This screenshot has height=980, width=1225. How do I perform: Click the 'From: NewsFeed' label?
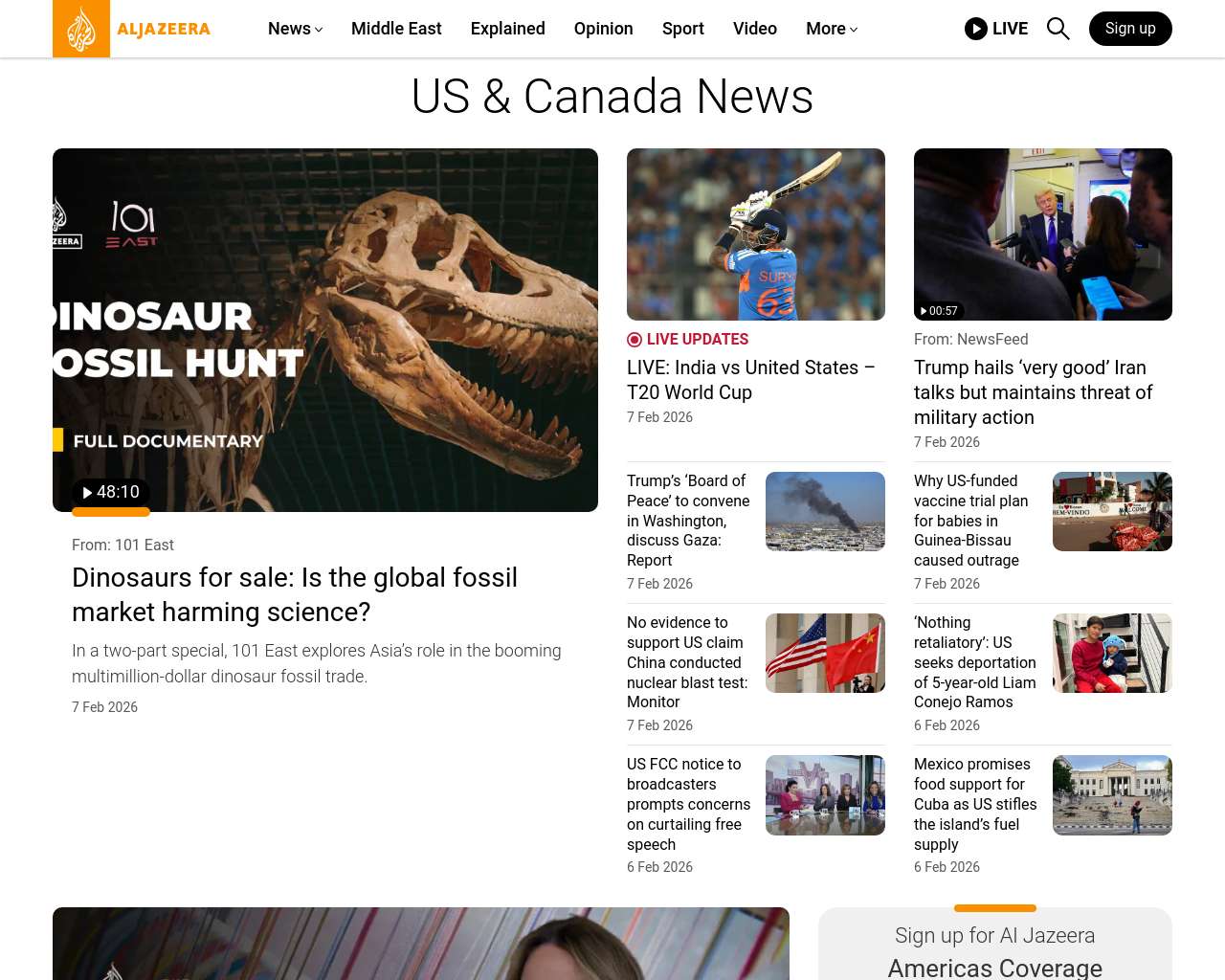[970, 339]
